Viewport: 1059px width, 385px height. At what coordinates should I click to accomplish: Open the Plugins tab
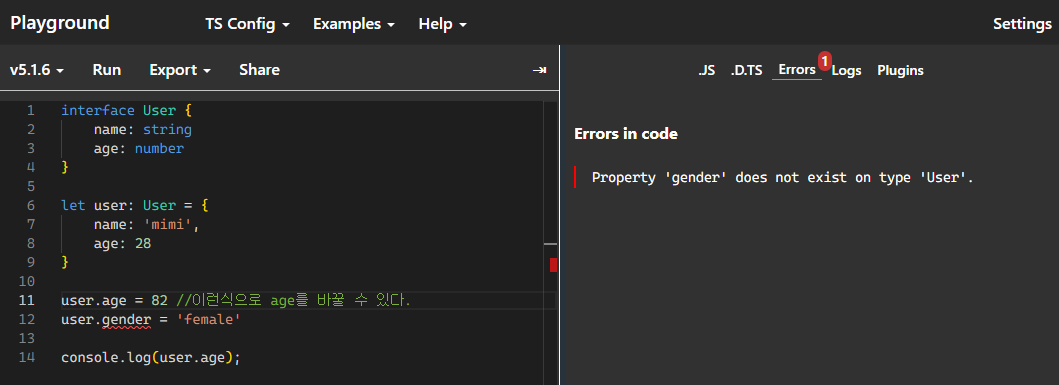click(x=900, y=70)
